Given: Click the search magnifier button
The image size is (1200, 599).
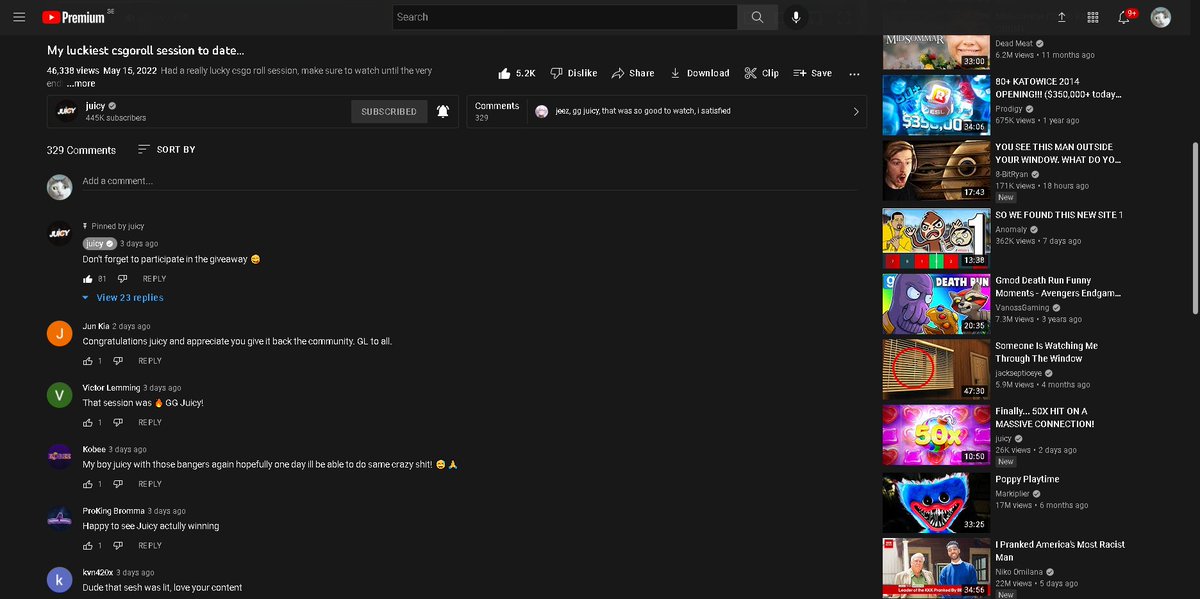Looking at the screenshot, I should (x=757, y=17).
